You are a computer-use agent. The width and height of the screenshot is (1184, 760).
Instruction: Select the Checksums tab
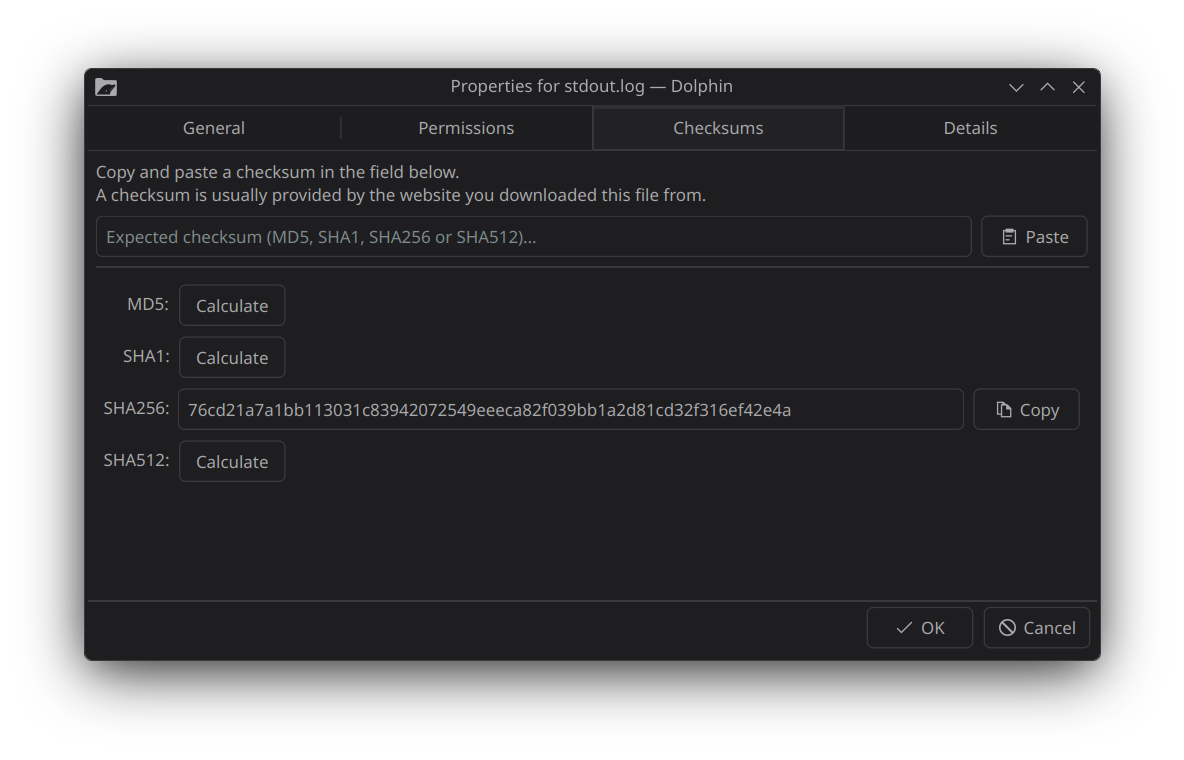point(718,128)
